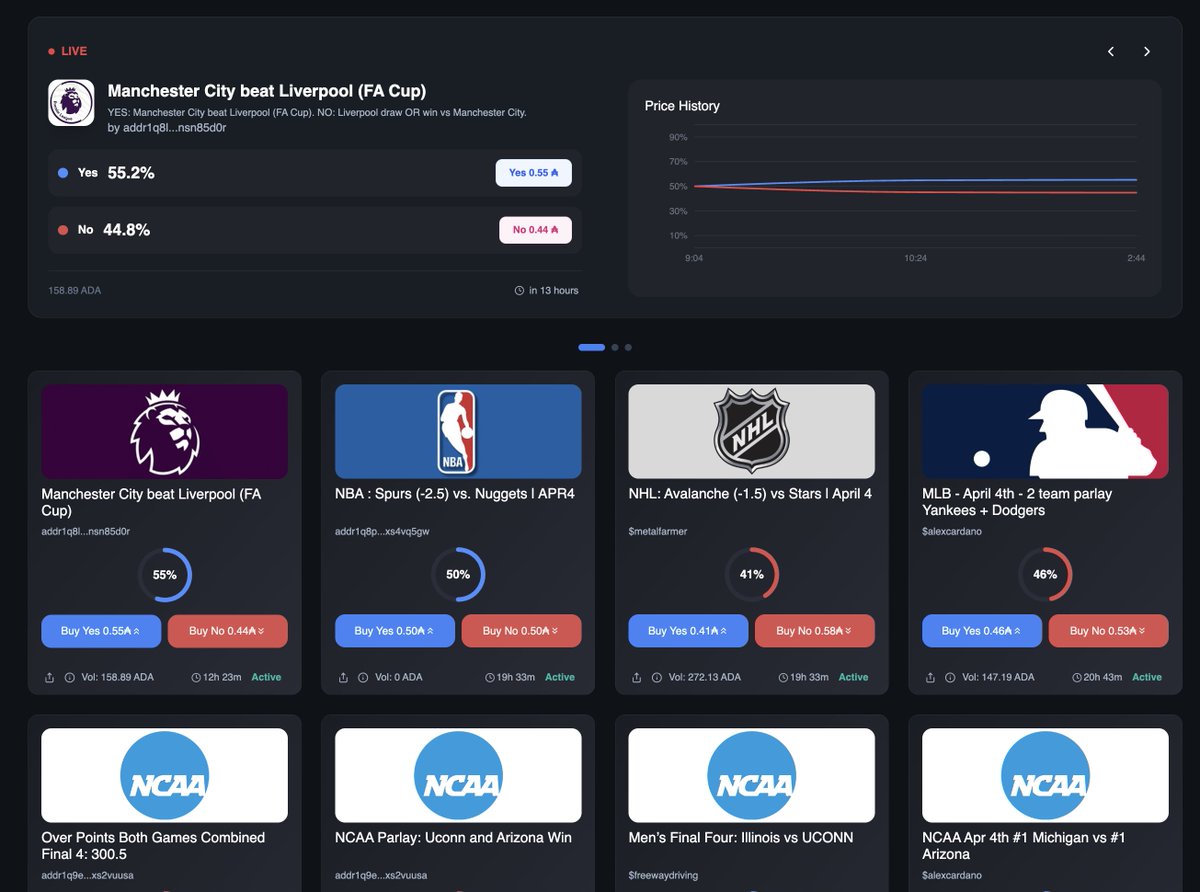The height and width of the screenshot is (892, 1200).
Task: Click Buy Yes 0.41 on Avalanche vs Stars card
Action: (x=688, y=631)
